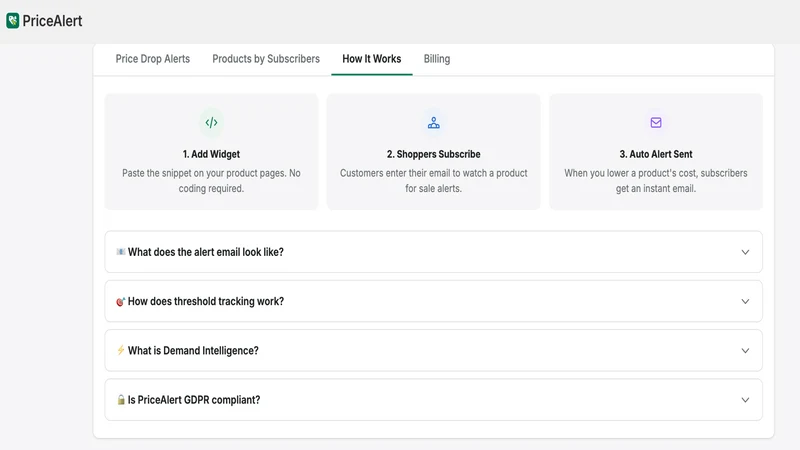Expand 'Is PriceAlert GDPR compliant?' question
Viewport: 800px width, 450px height.
[434, 399]
